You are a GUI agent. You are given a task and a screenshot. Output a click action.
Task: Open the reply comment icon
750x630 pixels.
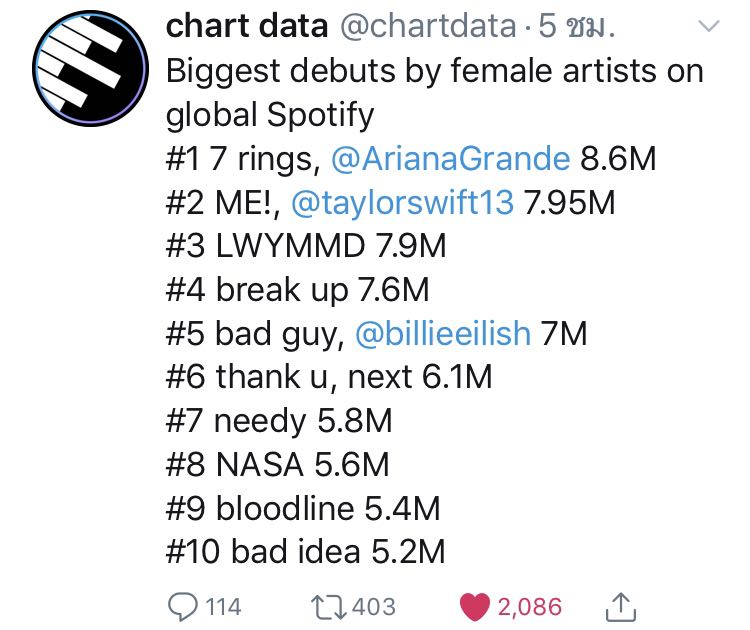[182, 607]
